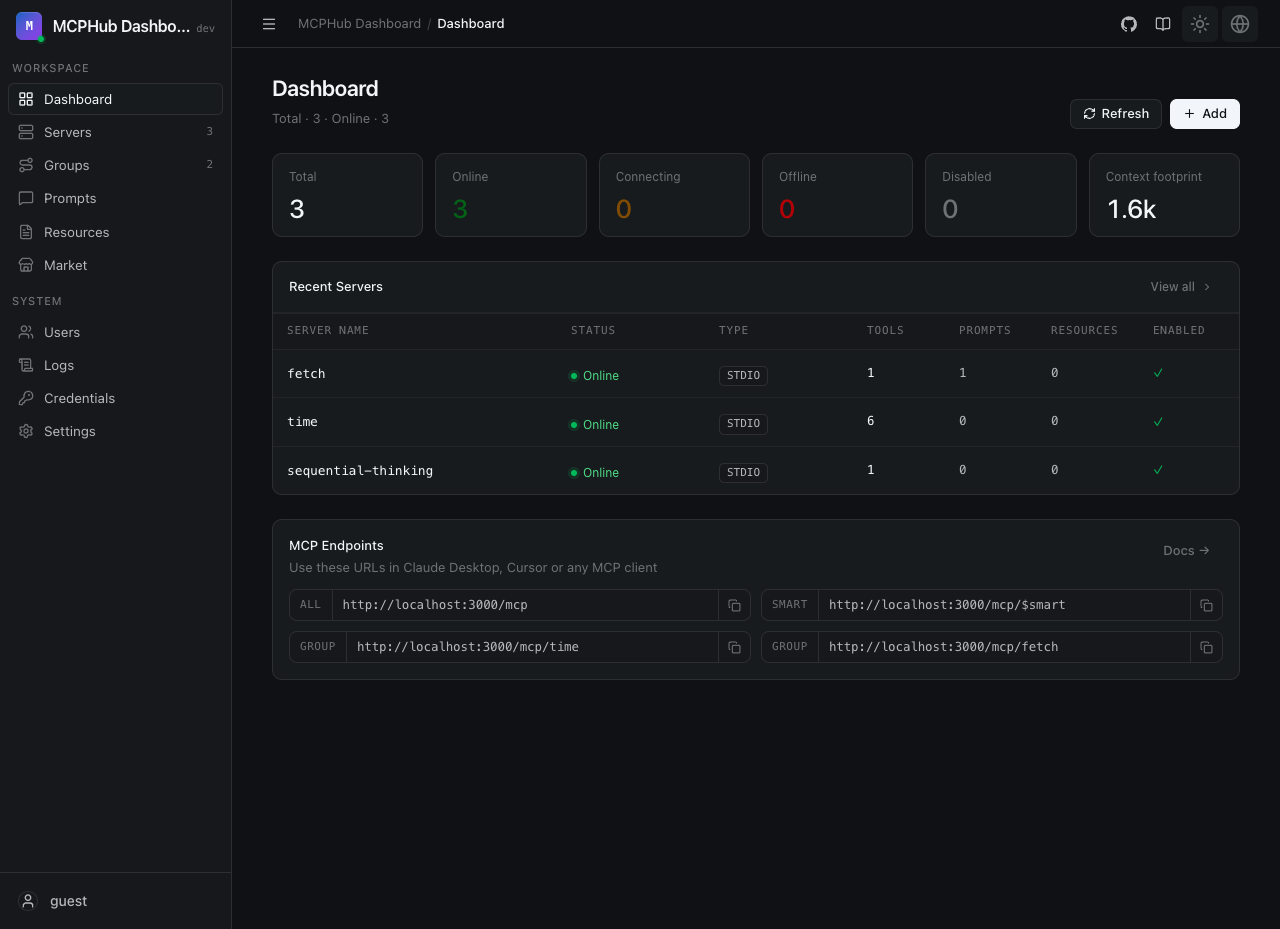Open Credentials page

[x=115, y=398]
